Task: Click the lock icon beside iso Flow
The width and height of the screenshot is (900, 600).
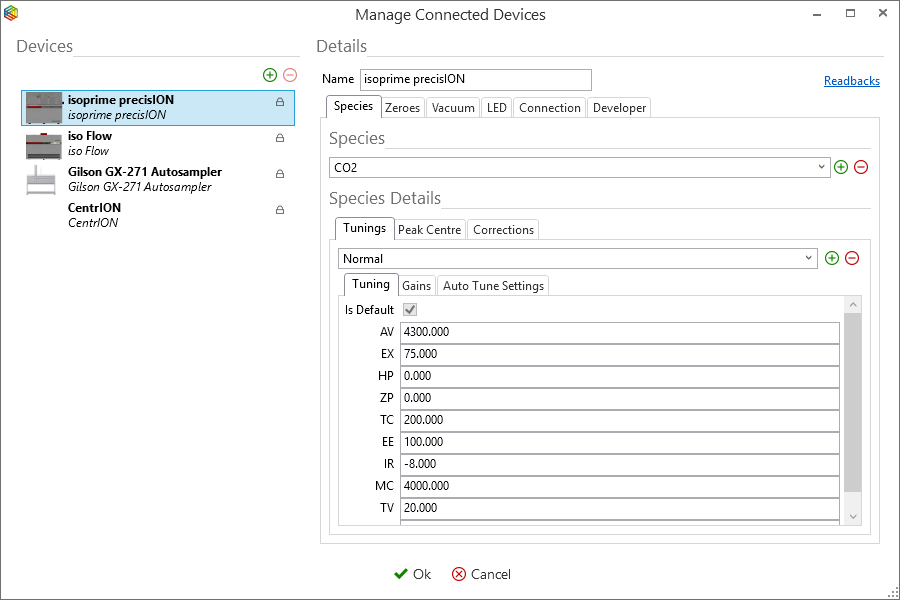Action: point(280,138)
